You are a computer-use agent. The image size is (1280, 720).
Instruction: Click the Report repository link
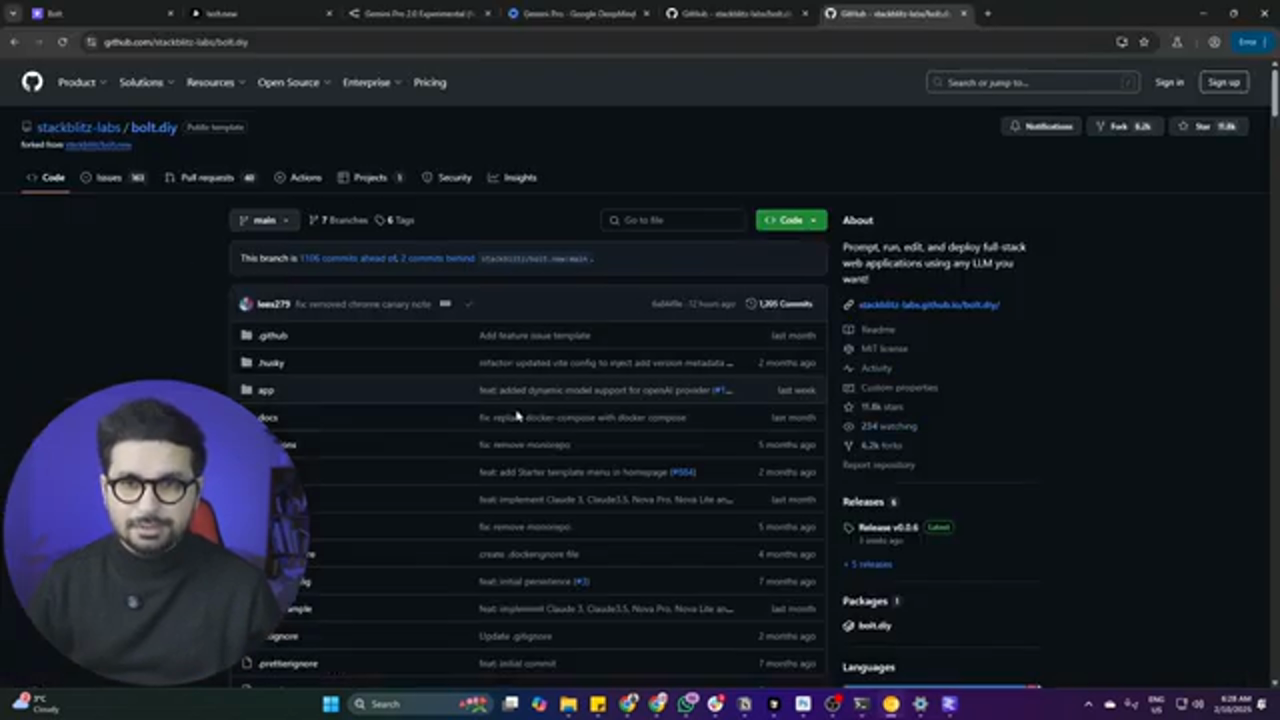click(x=879, y=465)
